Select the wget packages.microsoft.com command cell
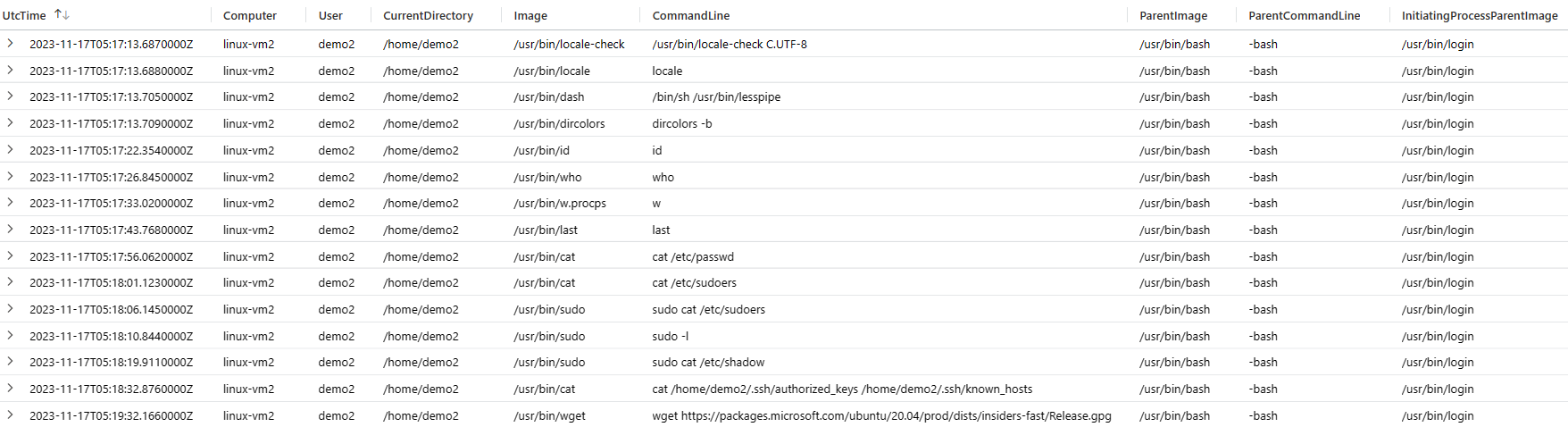Viewport: 1568px width, 427px height. point(881,416)
